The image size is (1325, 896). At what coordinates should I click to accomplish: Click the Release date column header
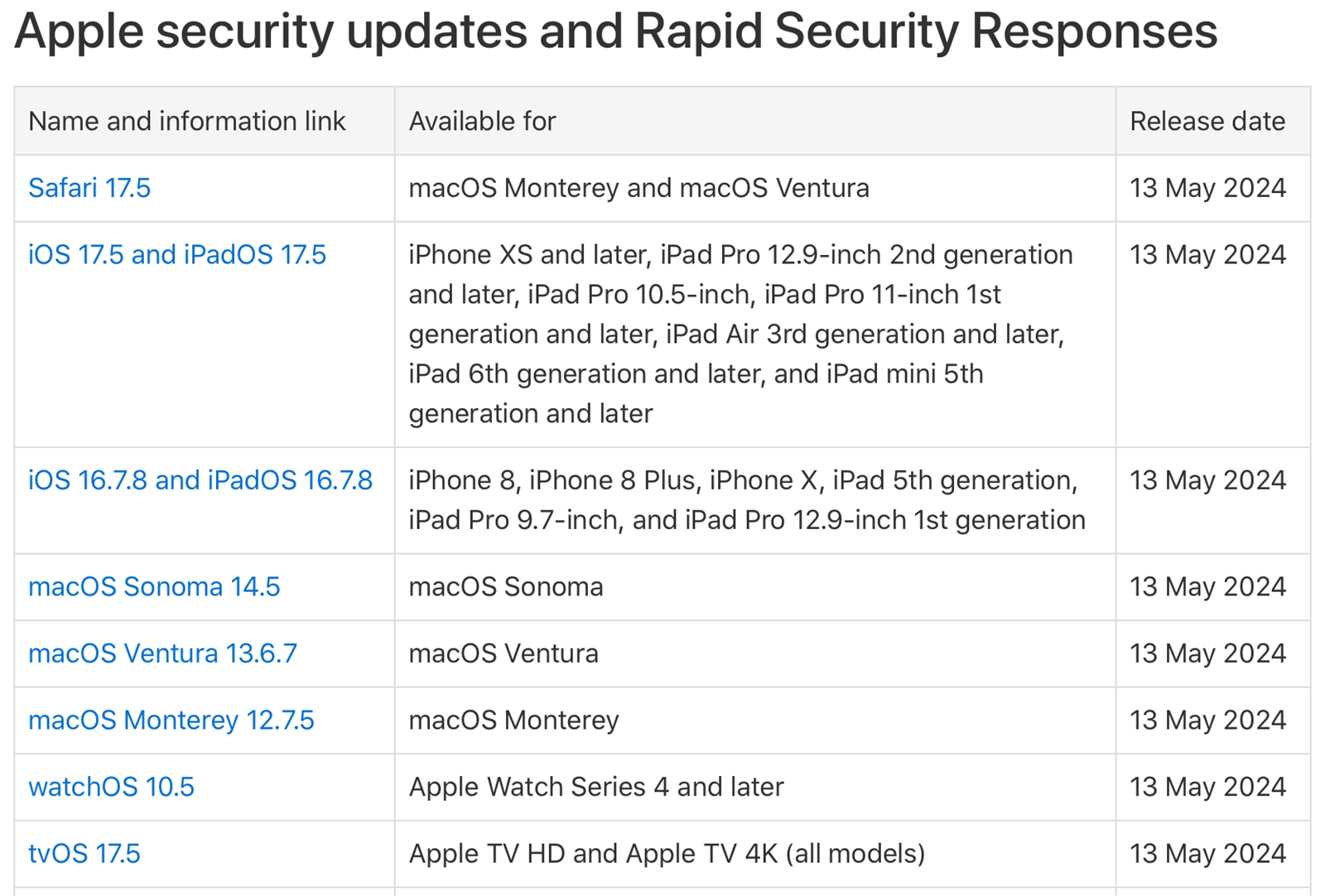tap(1207, 122)
